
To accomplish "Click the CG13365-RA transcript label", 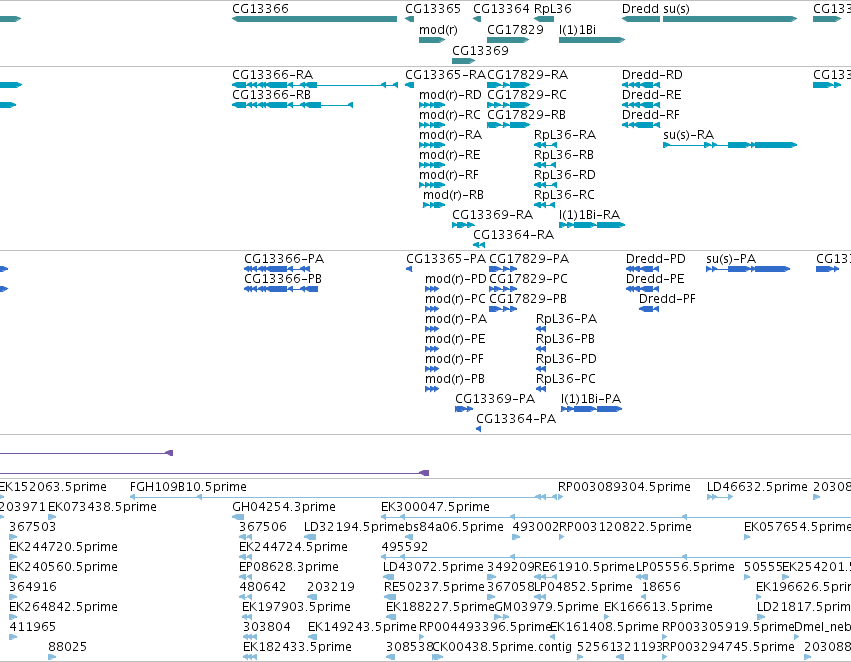I will tap(445, 75).
